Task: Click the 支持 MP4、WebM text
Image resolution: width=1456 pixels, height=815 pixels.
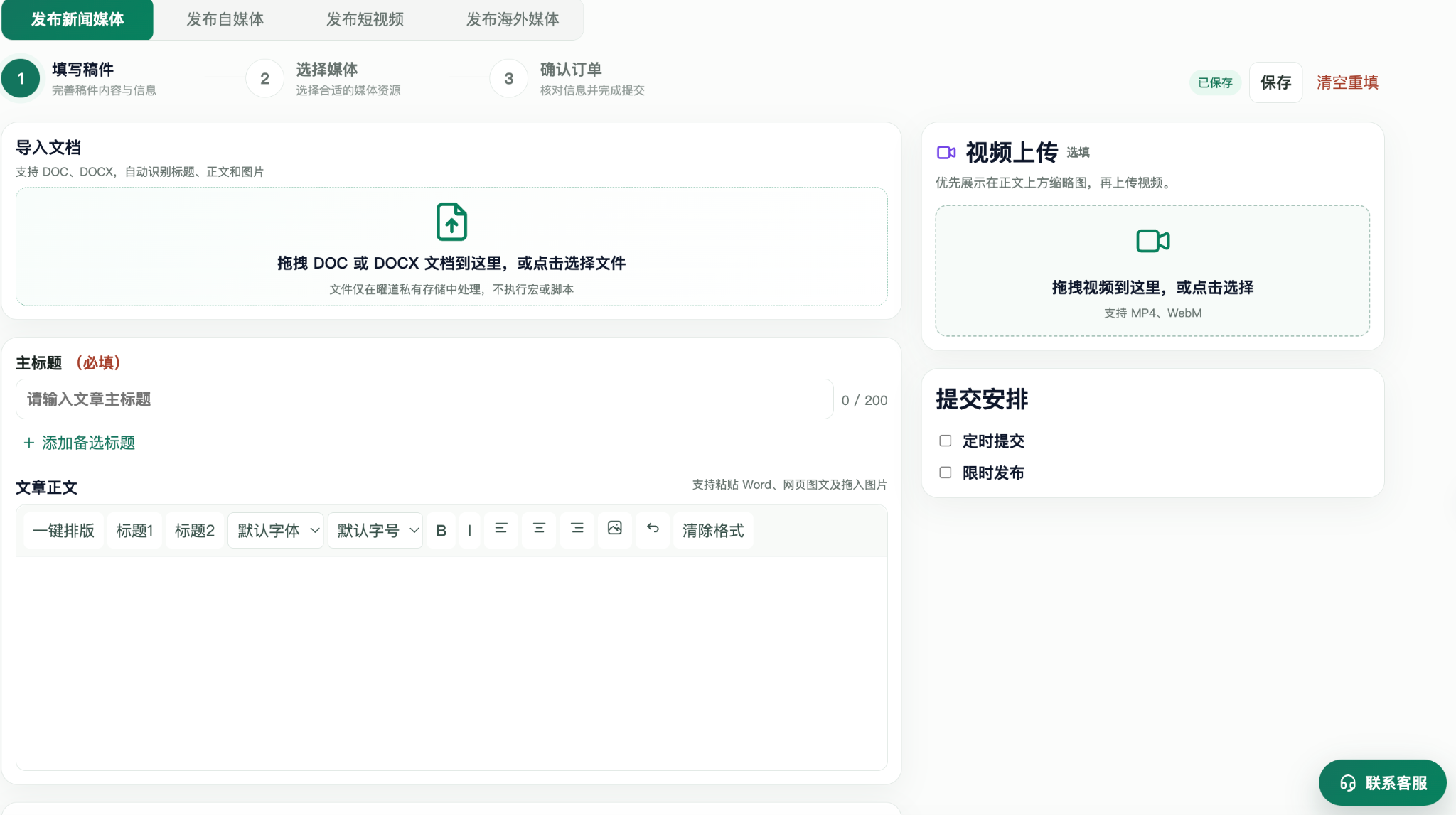Action: click(1152, 313)
